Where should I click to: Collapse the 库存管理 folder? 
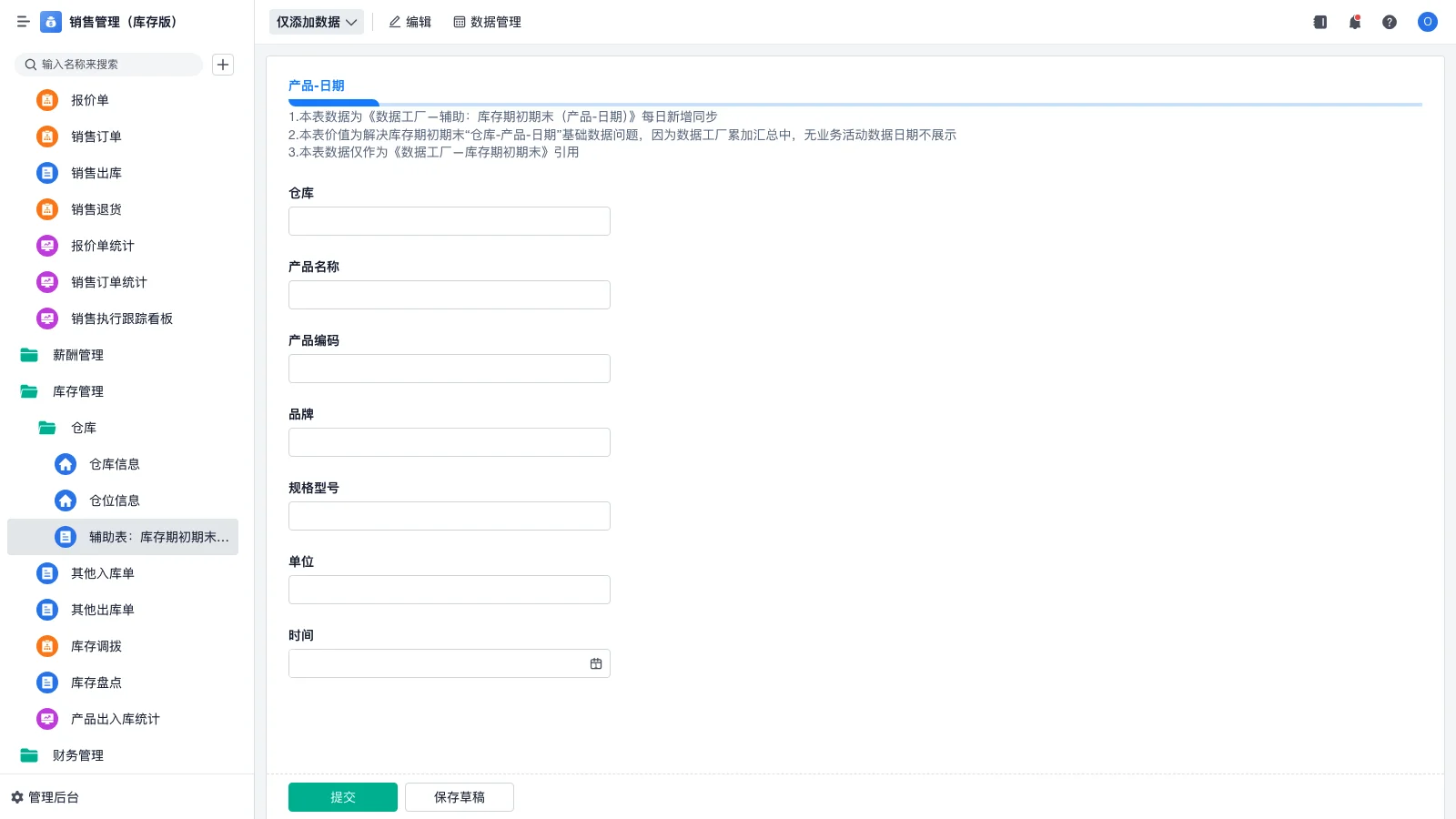(x=77, y=391)
